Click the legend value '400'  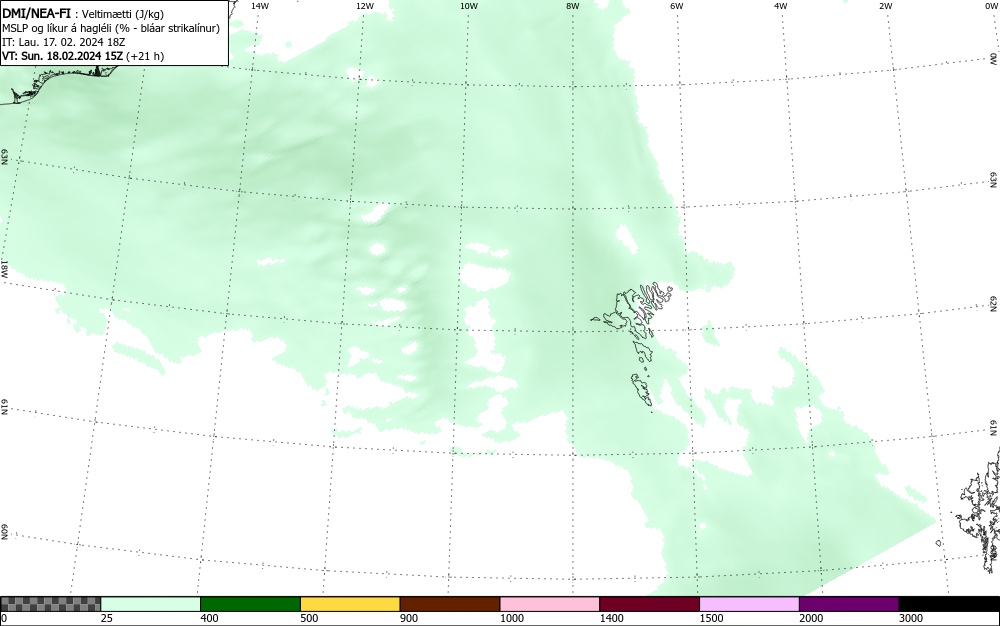click(209, 618)
